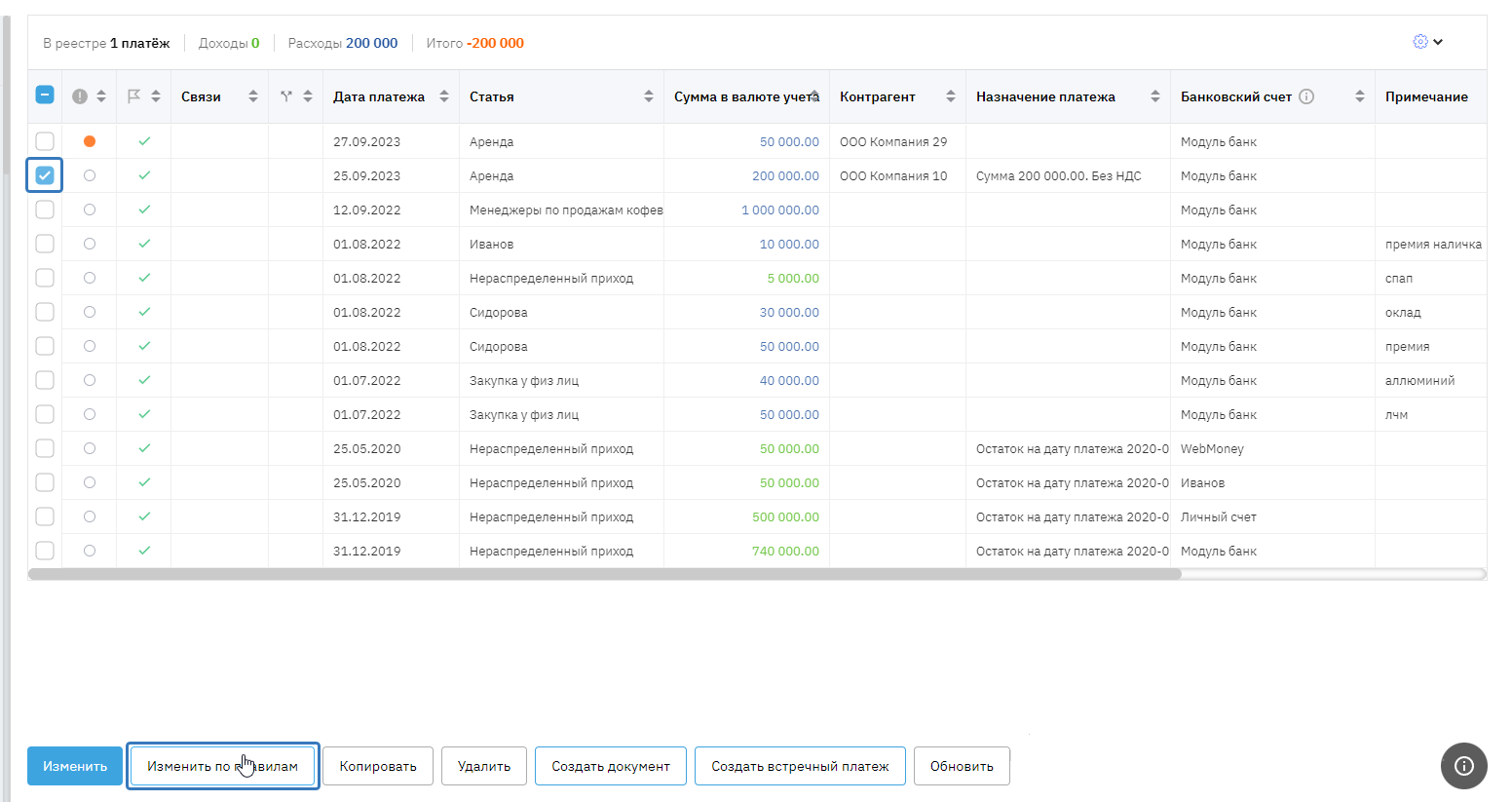This screenshot has width=1512, height=802.
Task: Sort the table by Контрагент column arrows
Action: 950,96
